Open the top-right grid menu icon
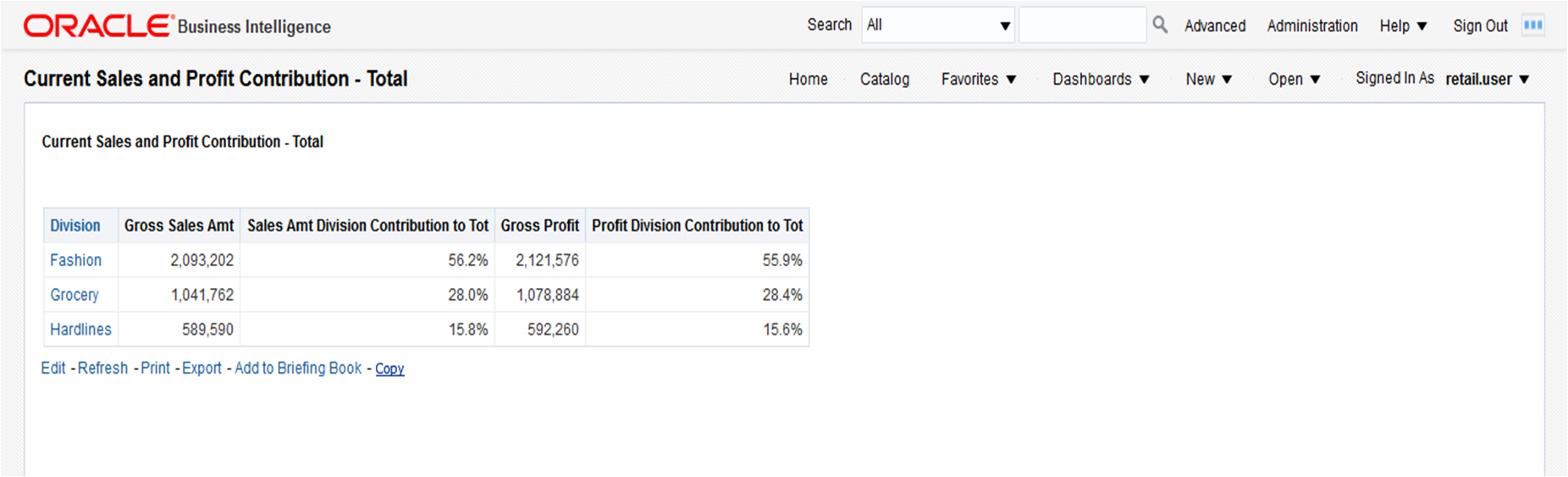 tap(1532, 25)
